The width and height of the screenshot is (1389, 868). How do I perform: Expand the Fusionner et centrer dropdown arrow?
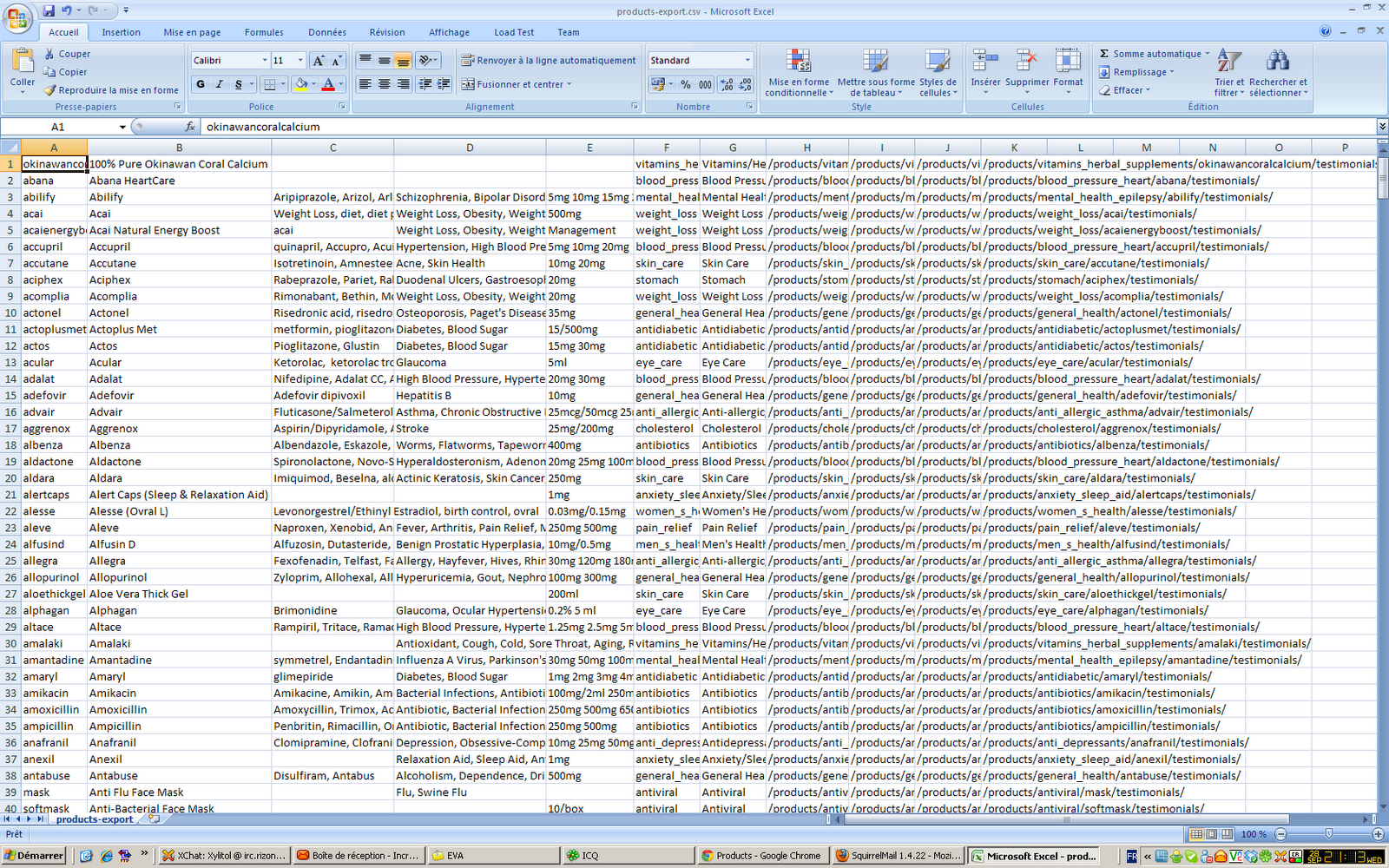click(569, 84)
